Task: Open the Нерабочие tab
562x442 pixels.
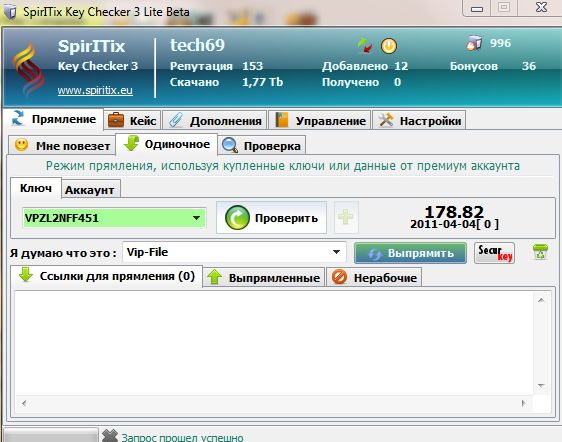Action: (374, 278)
